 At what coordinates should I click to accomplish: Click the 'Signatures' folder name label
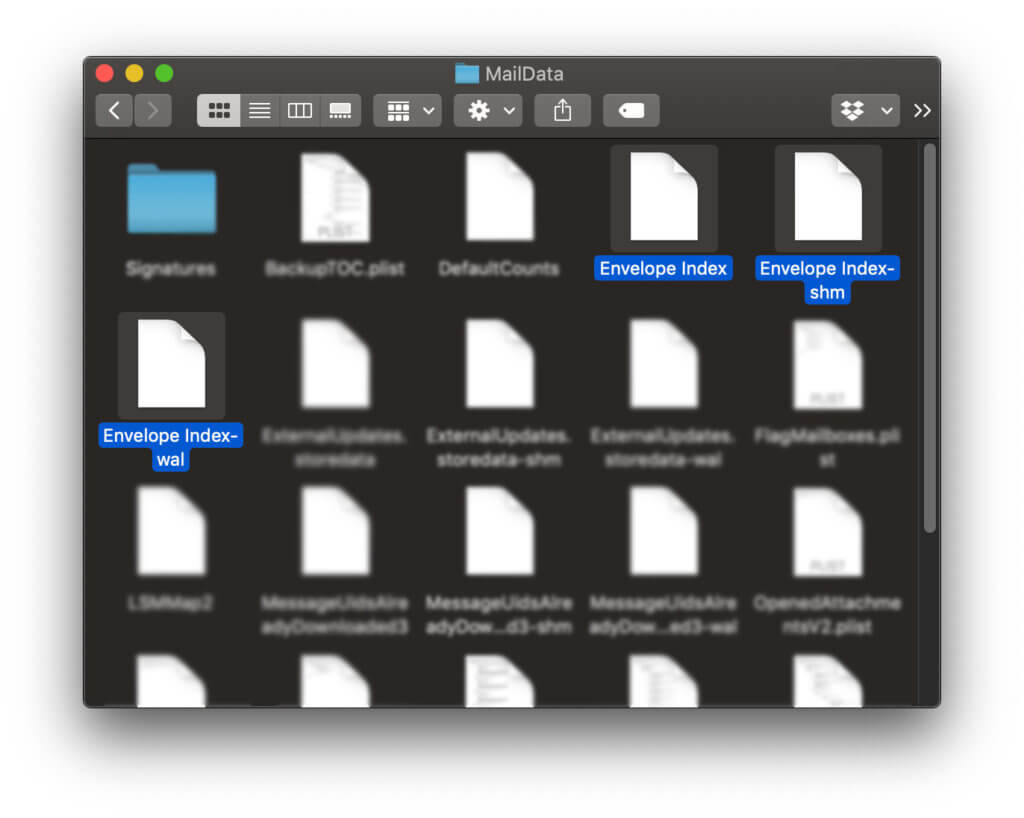click(170, 268)
